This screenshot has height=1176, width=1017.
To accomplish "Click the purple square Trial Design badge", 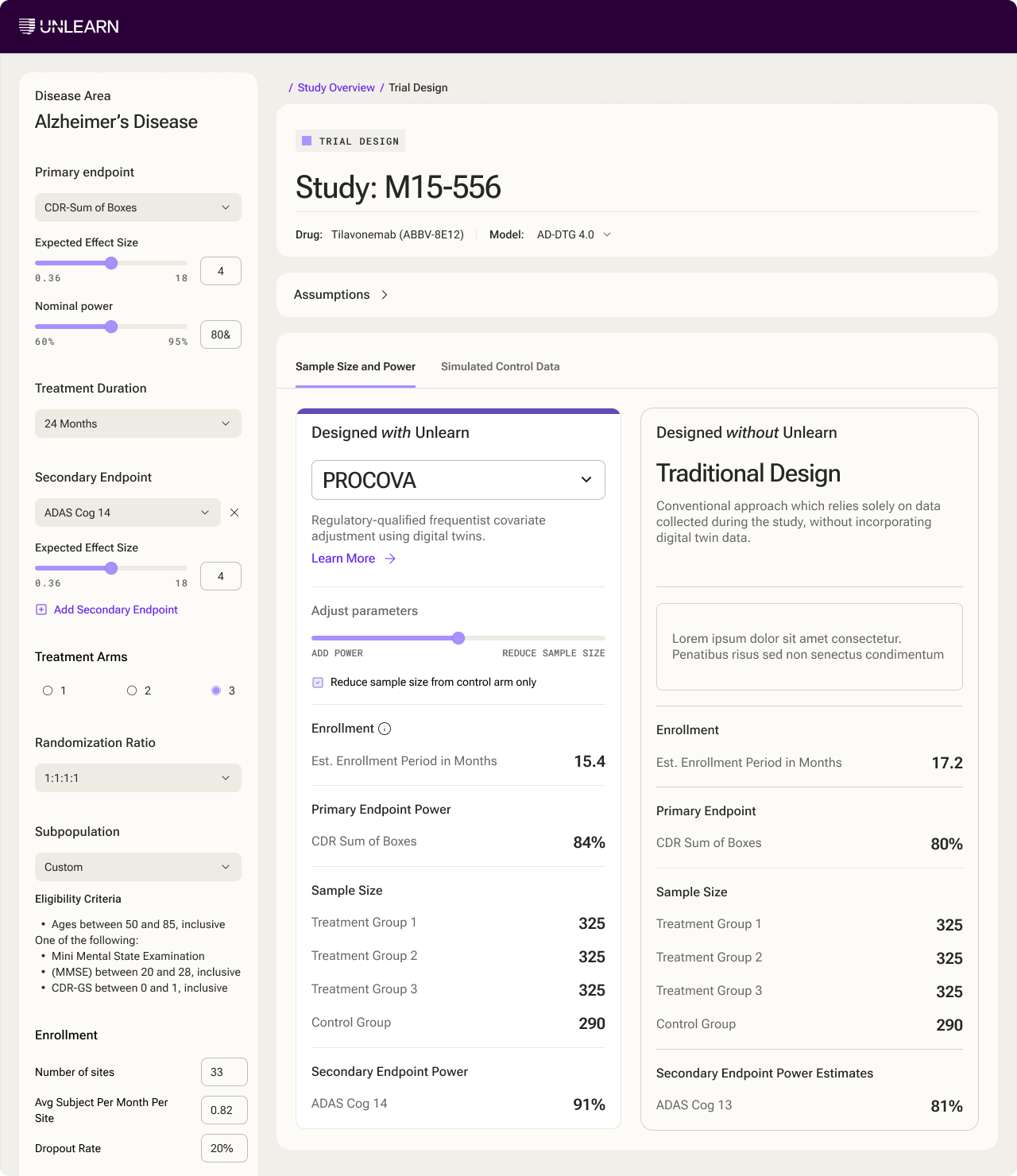I will 350,141.
